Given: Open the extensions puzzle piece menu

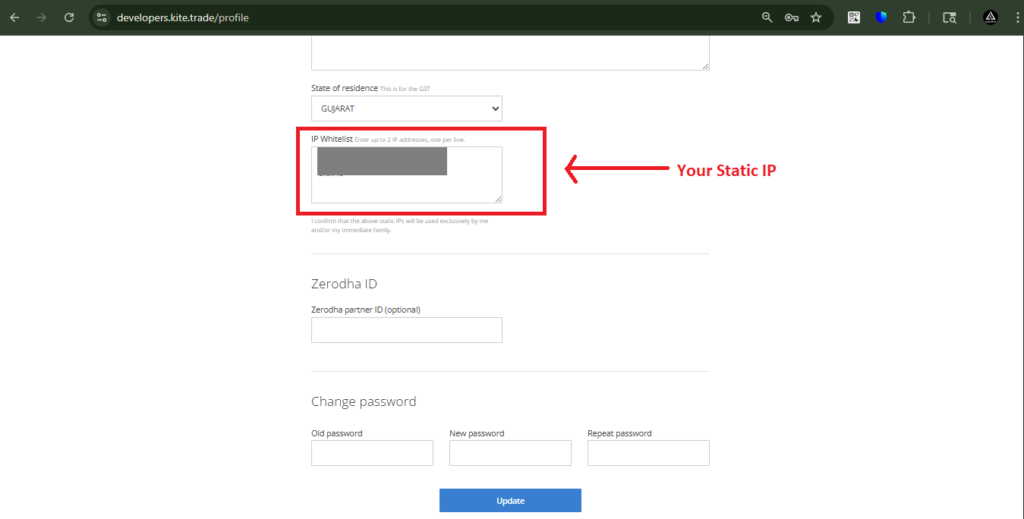Looking at the screenshot, I should click(x=909, y=17).
